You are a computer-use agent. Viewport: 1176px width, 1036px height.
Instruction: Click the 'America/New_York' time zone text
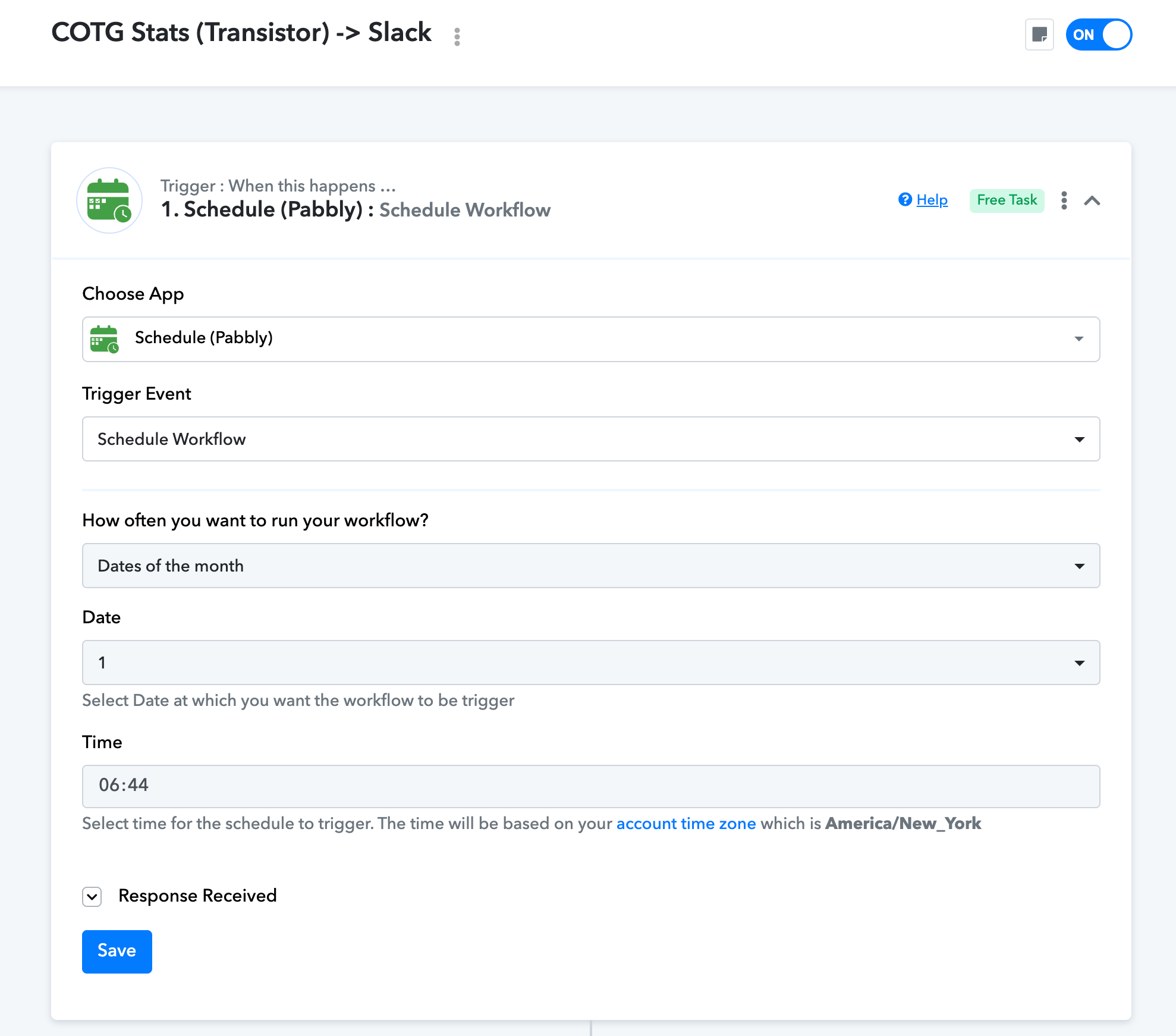[903, 823]
